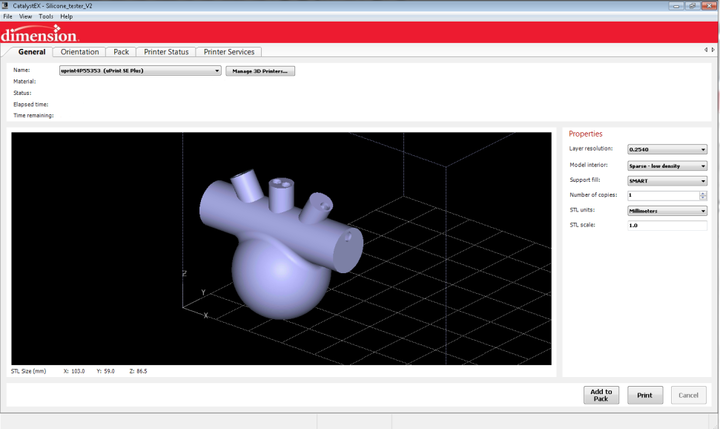Switch to the Orientation tab
The width and height of the screenshot is (720, 429).
click(x=79, y=52)
